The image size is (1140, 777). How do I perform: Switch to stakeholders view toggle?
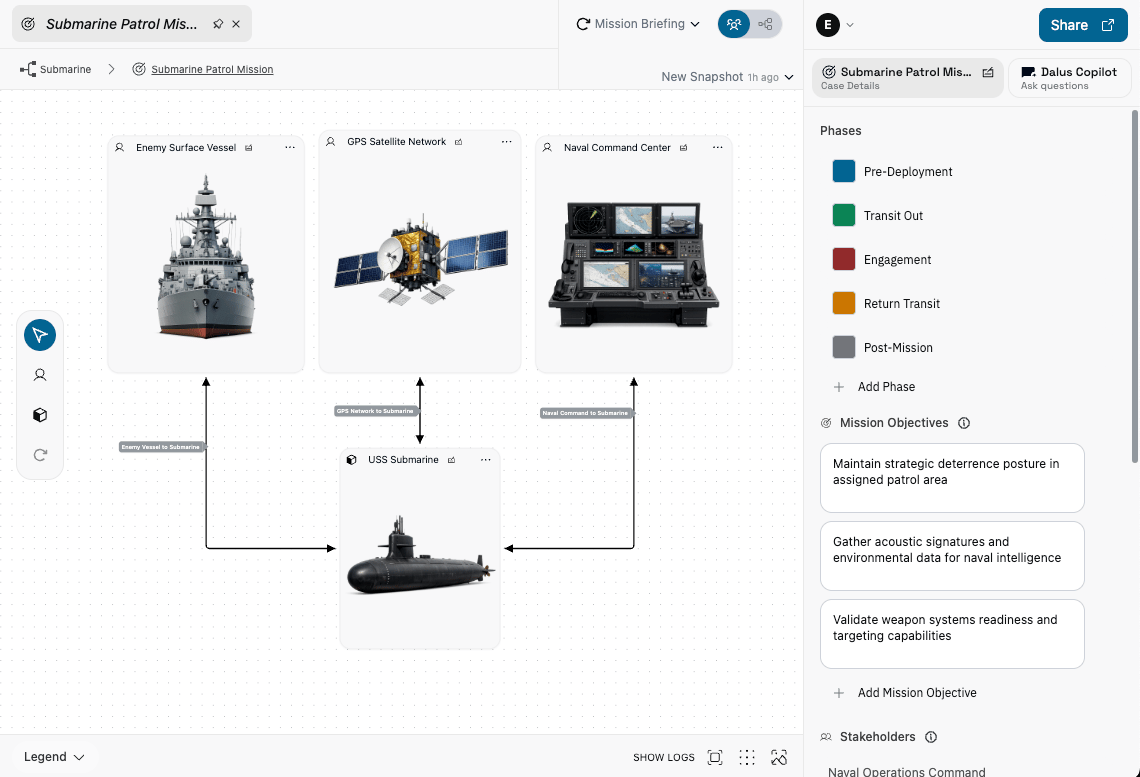[734, 24]
